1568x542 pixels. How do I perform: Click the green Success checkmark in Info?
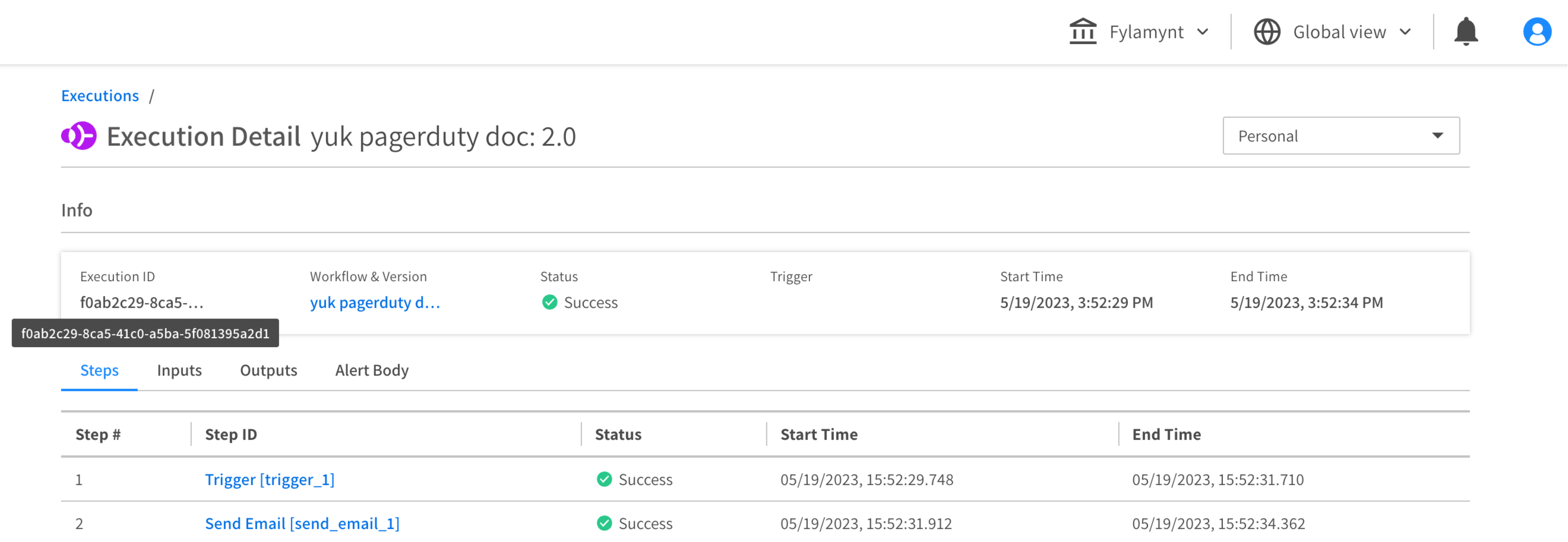(x=549, y=302)
